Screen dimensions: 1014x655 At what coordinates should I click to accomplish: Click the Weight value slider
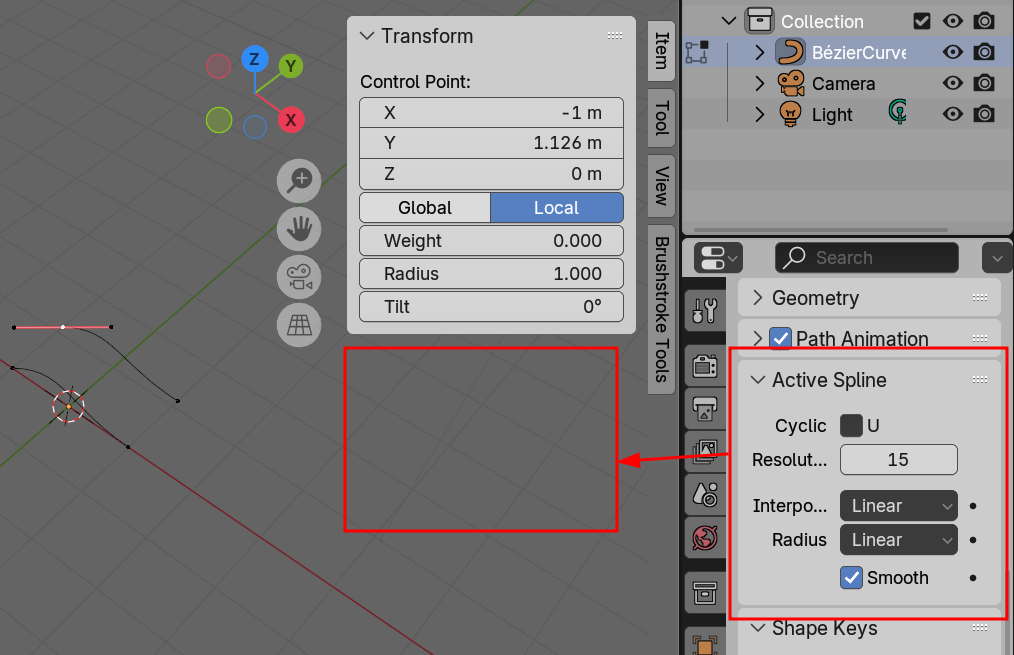[491, 241]
